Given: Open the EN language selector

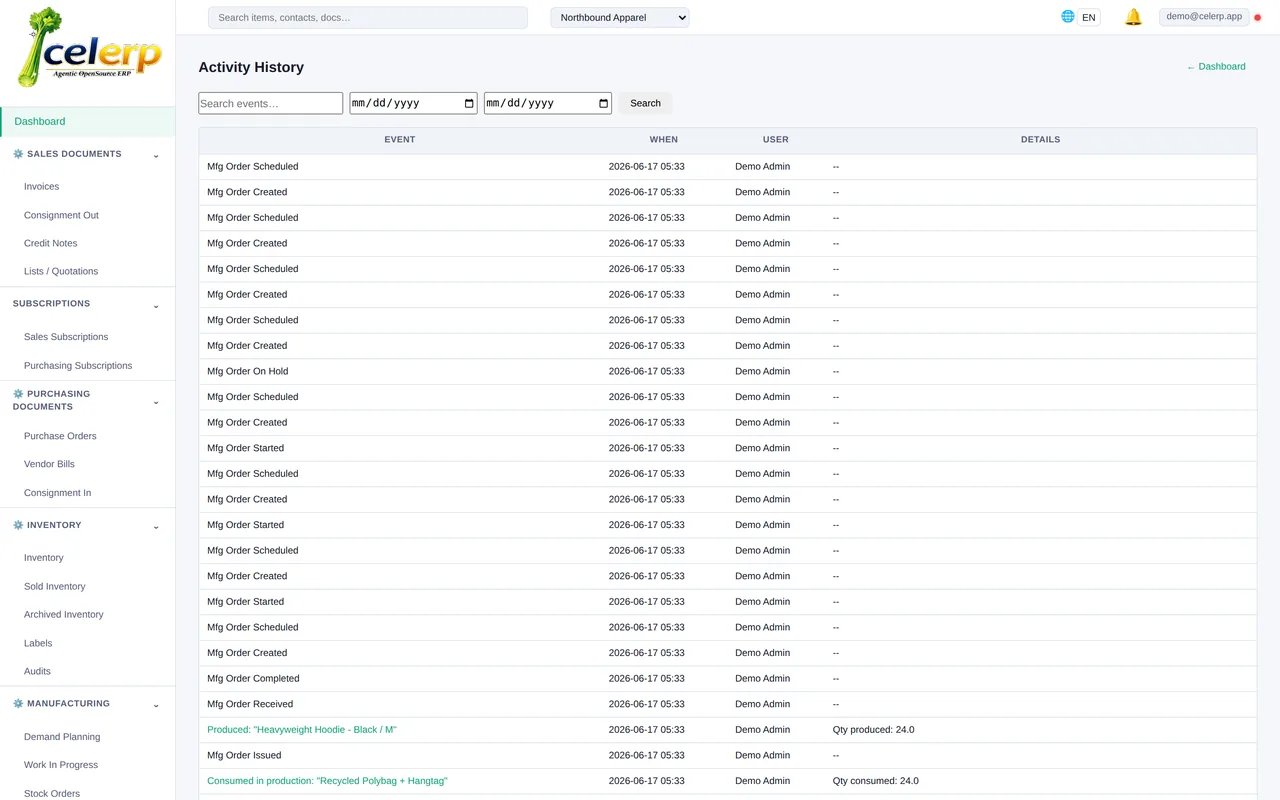Looking at the screenshot, I should [x=1089, y=17].
